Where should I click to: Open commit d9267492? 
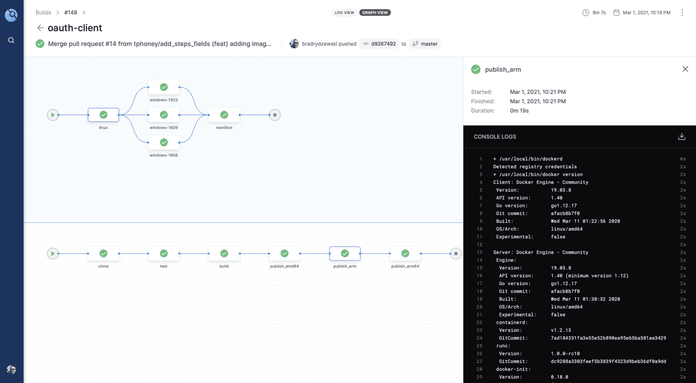379,43
